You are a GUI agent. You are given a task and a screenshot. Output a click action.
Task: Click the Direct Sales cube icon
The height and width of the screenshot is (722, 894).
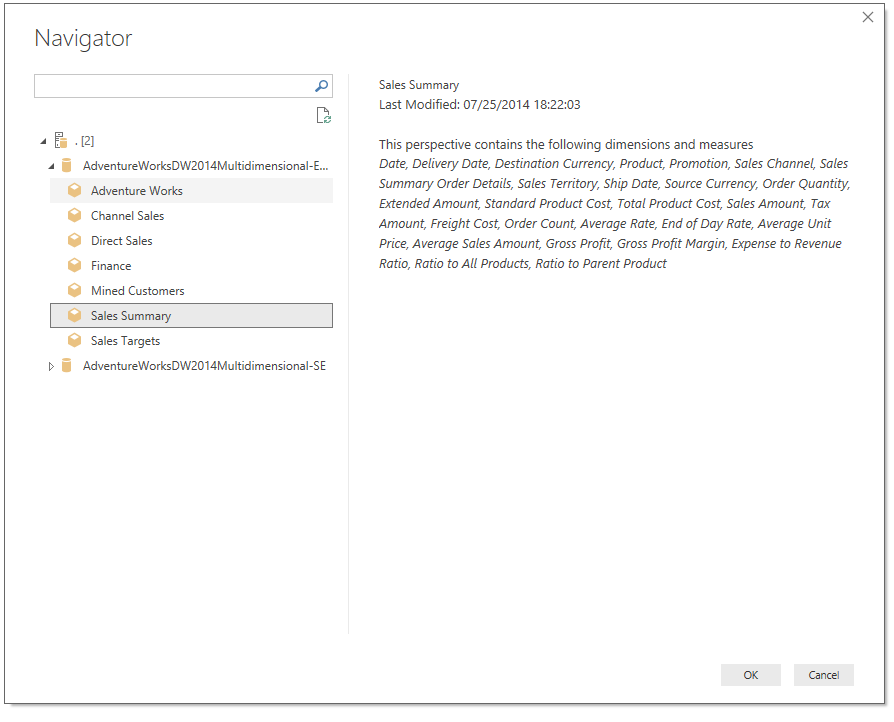(74, 240)
